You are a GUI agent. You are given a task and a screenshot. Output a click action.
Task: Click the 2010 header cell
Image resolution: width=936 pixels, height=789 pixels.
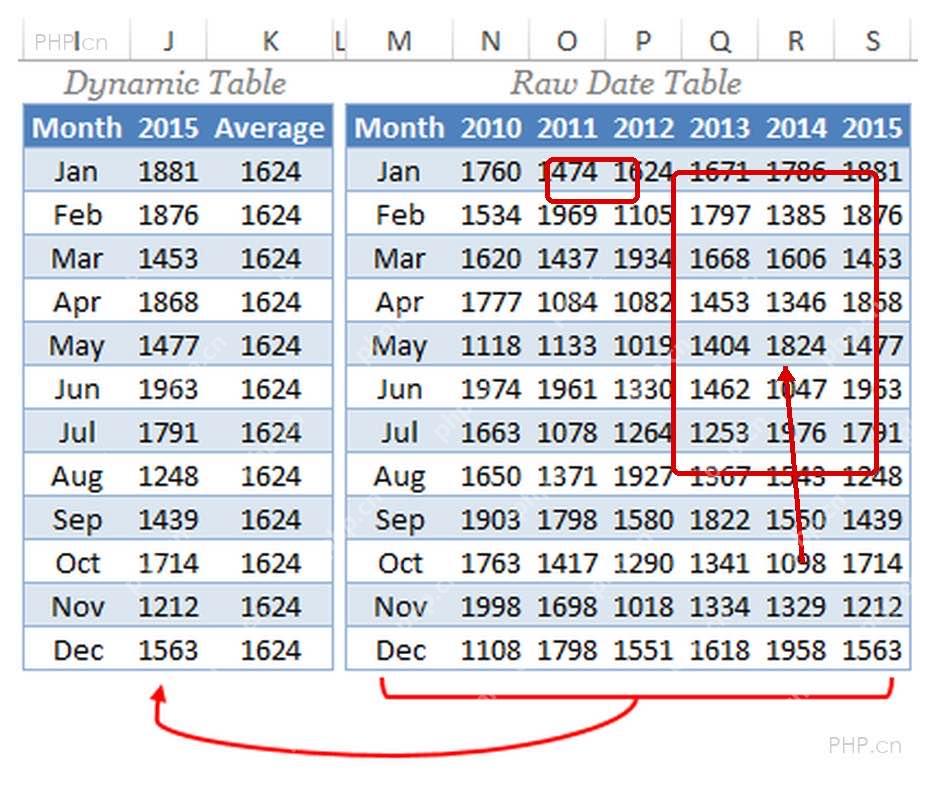(491, 128)
